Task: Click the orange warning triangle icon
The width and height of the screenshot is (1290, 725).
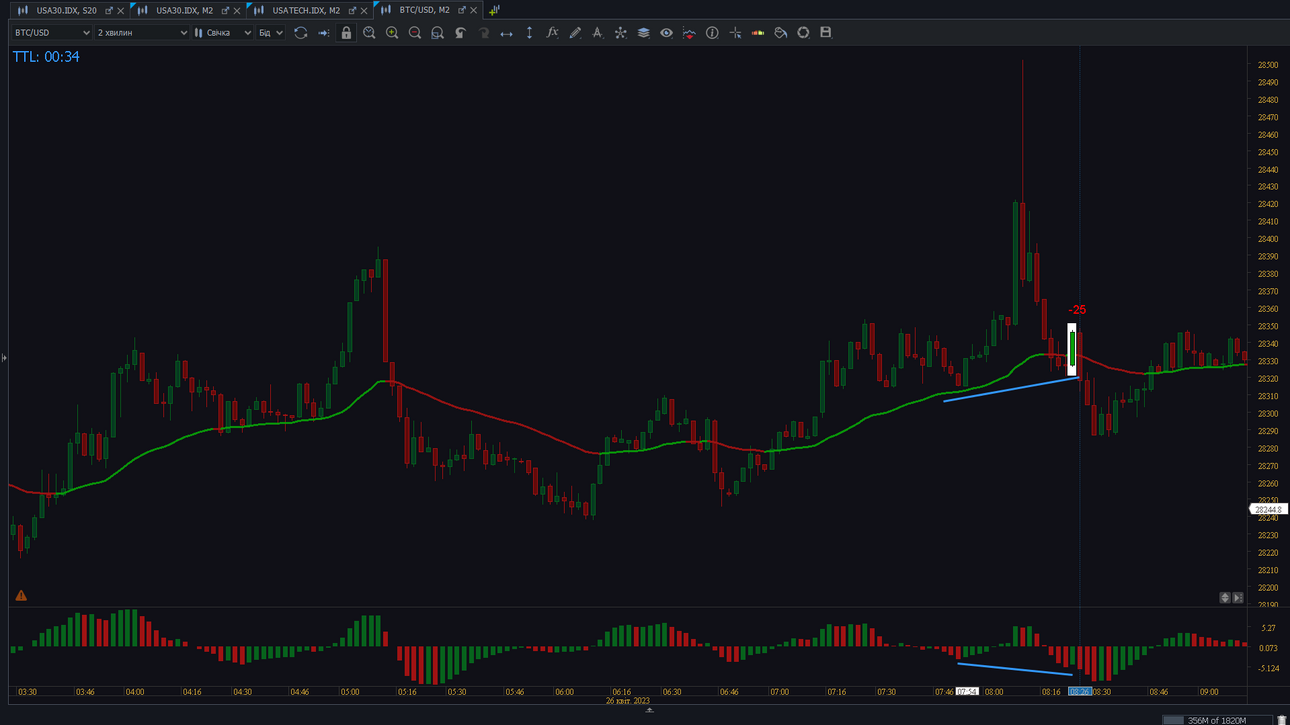Action: (20, 596)
